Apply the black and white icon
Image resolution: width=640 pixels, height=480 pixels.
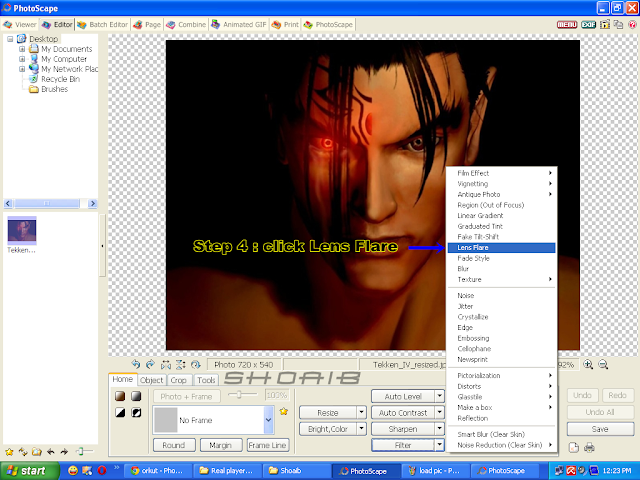point(120,412)
